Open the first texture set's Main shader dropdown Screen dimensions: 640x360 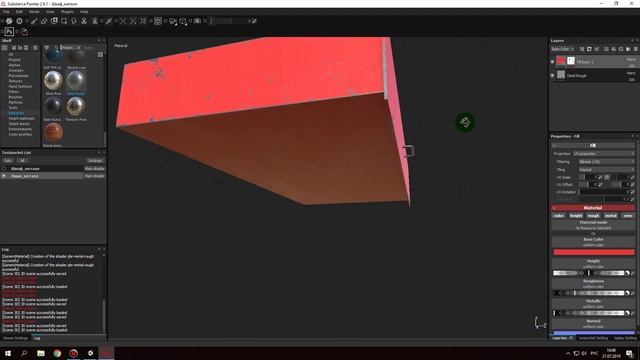94,169
